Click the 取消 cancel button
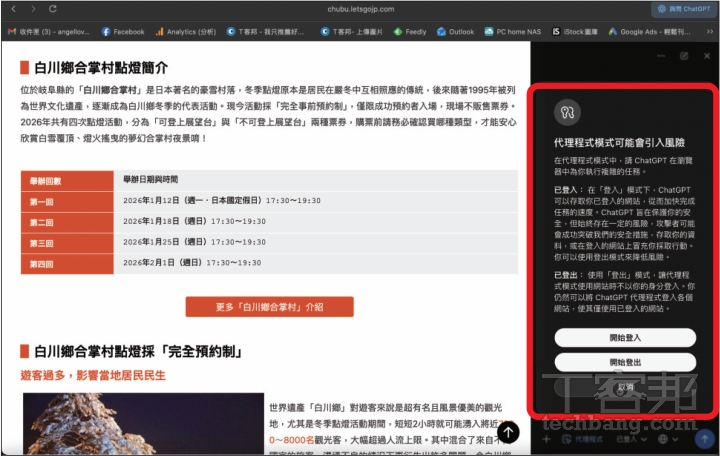Screen dimensions: 720x456 click(625, 387)
